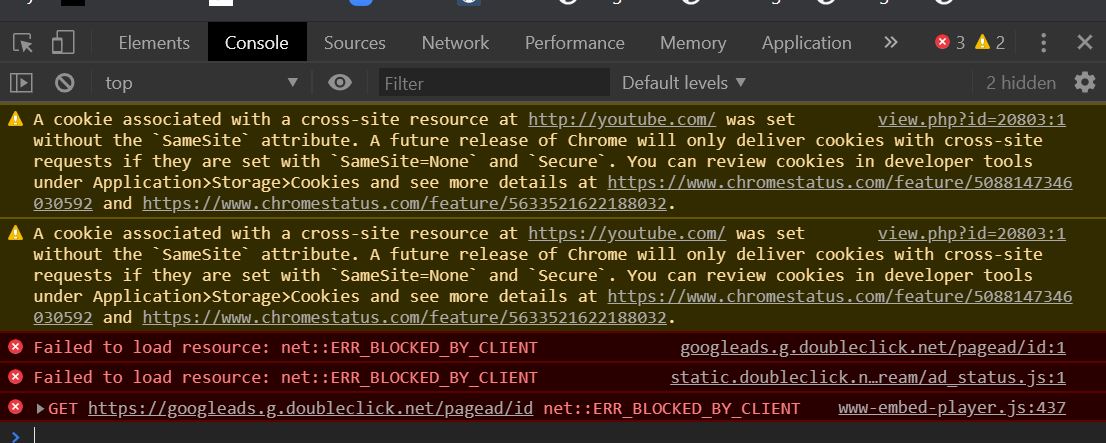Show the console sidebar icon

pyautogui.click(x=21, y=83)
